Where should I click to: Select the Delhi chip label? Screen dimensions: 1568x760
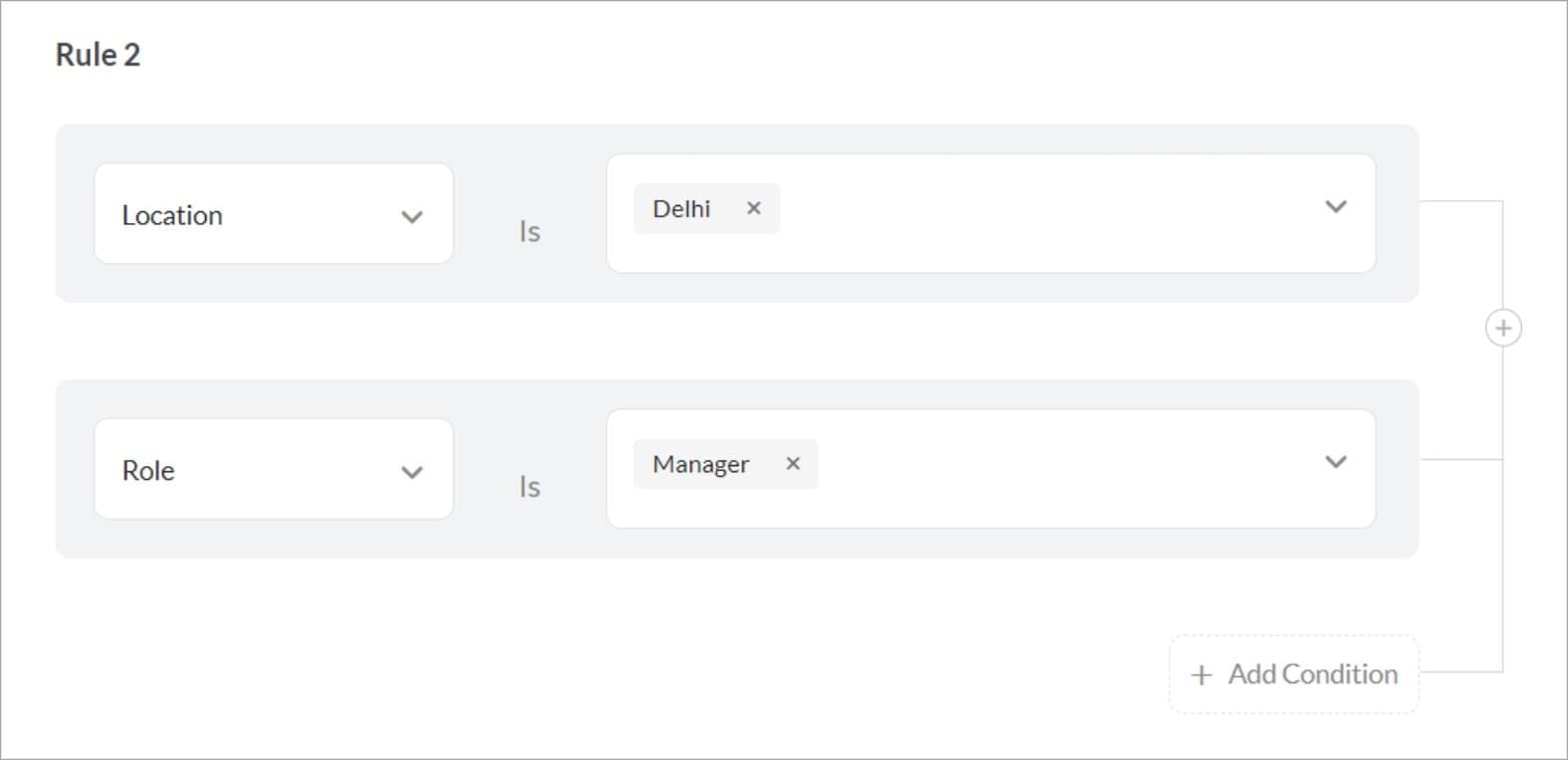click(x=681, y=209)
